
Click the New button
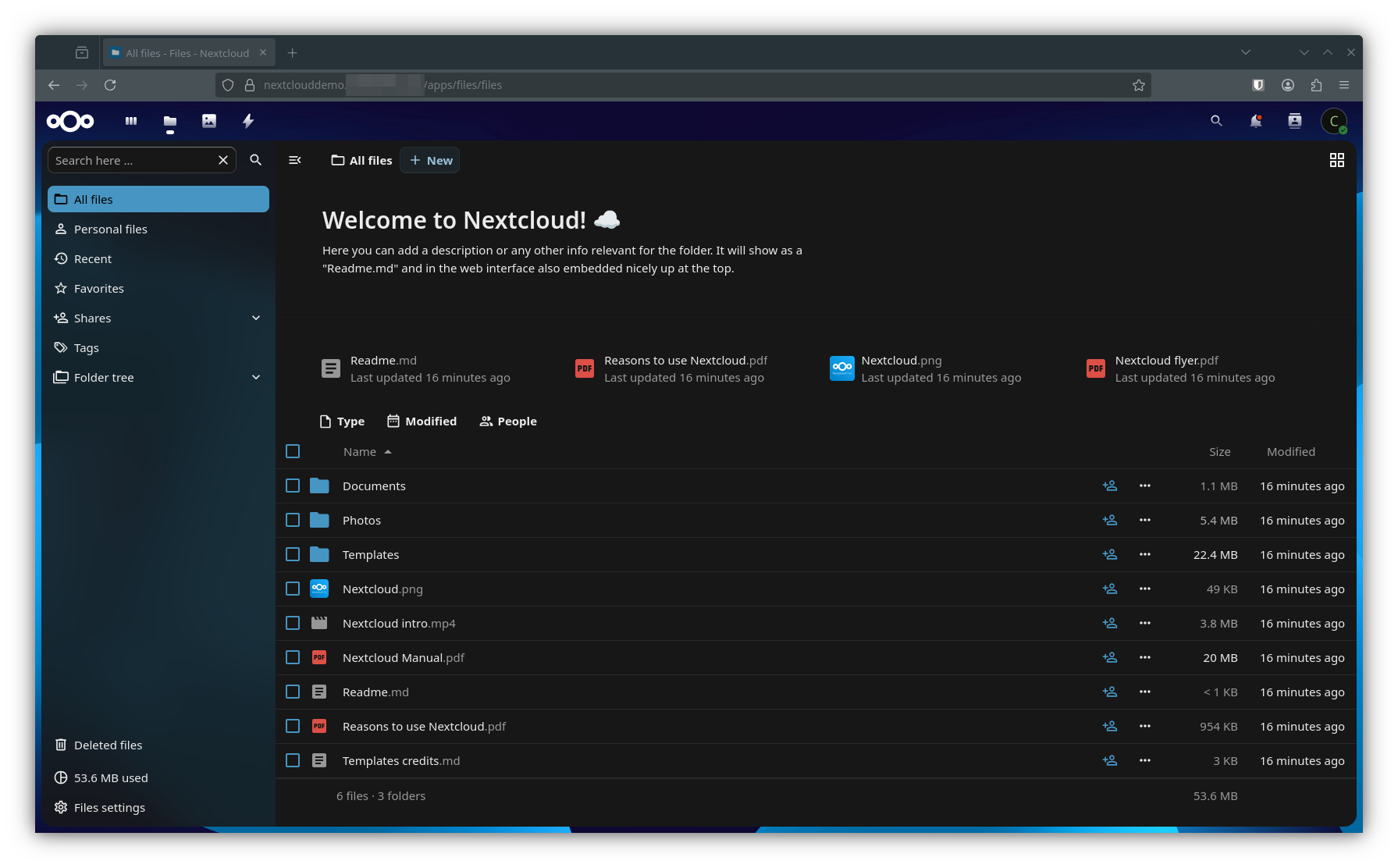click(430, 161)
